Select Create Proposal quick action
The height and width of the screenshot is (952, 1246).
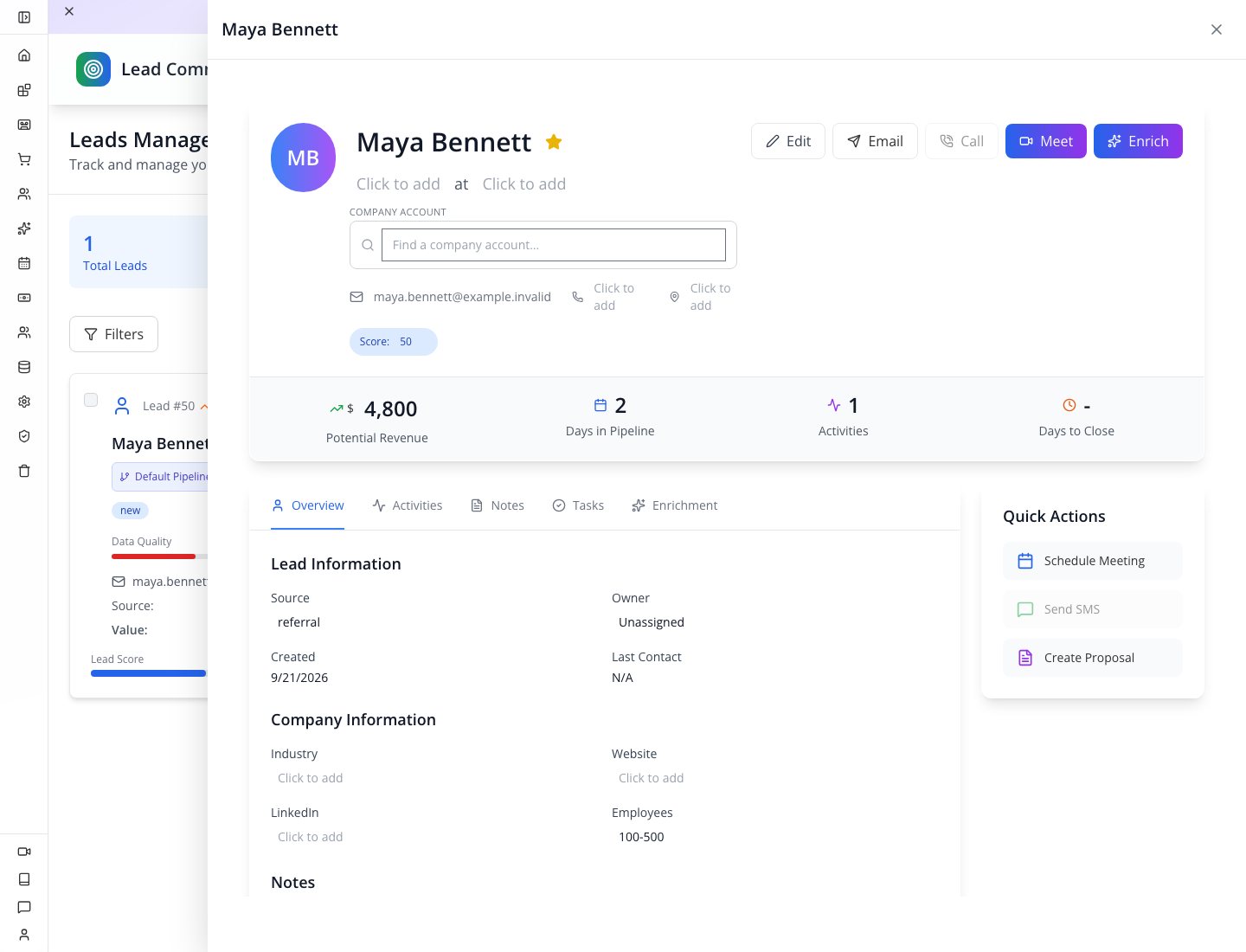click(1093, 658)
